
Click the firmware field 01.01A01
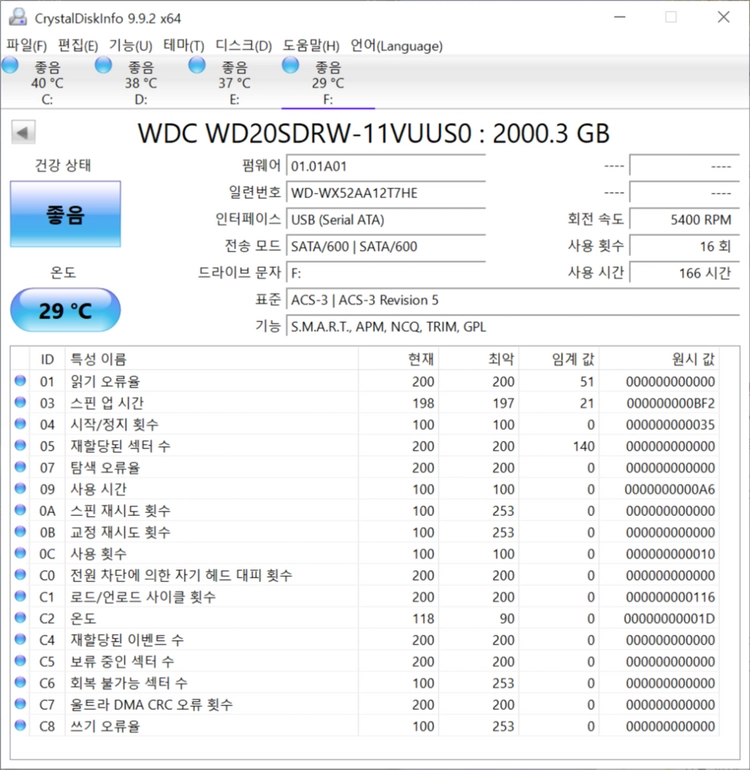(x=386, y=166)
